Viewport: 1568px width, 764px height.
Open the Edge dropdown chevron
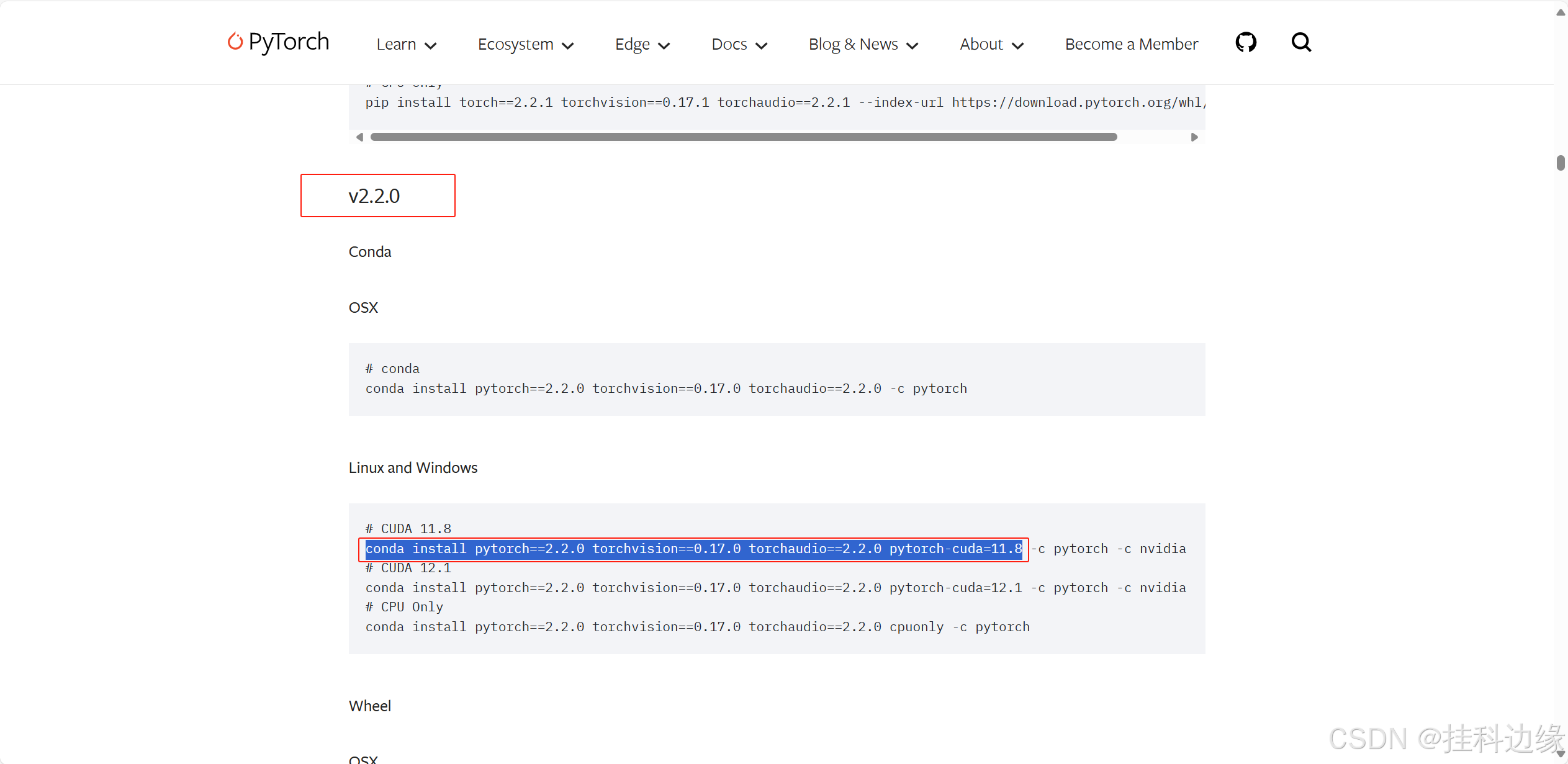click(664, 45)
